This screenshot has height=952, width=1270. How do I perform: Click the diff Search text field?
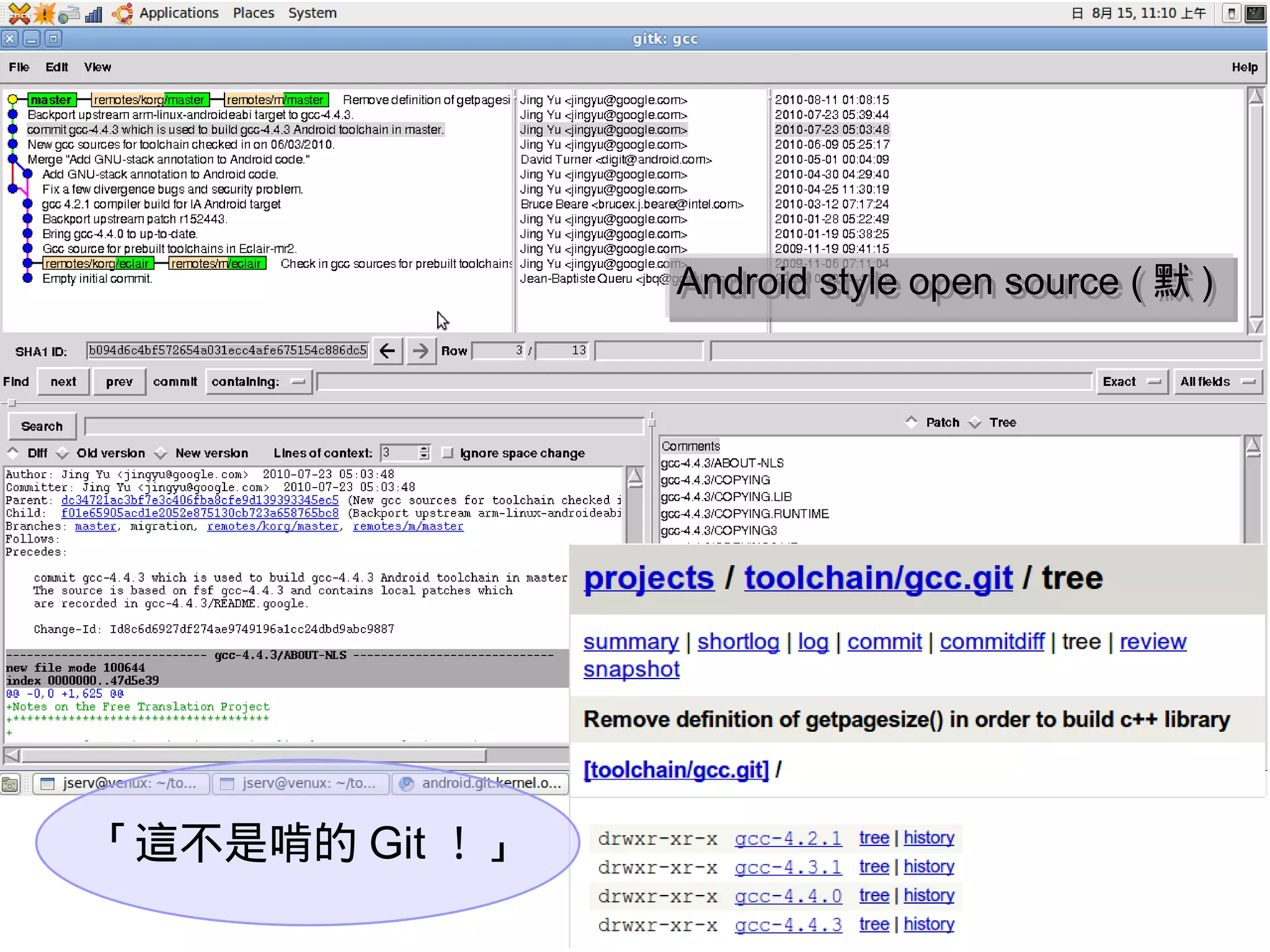(x=365, y=426)
